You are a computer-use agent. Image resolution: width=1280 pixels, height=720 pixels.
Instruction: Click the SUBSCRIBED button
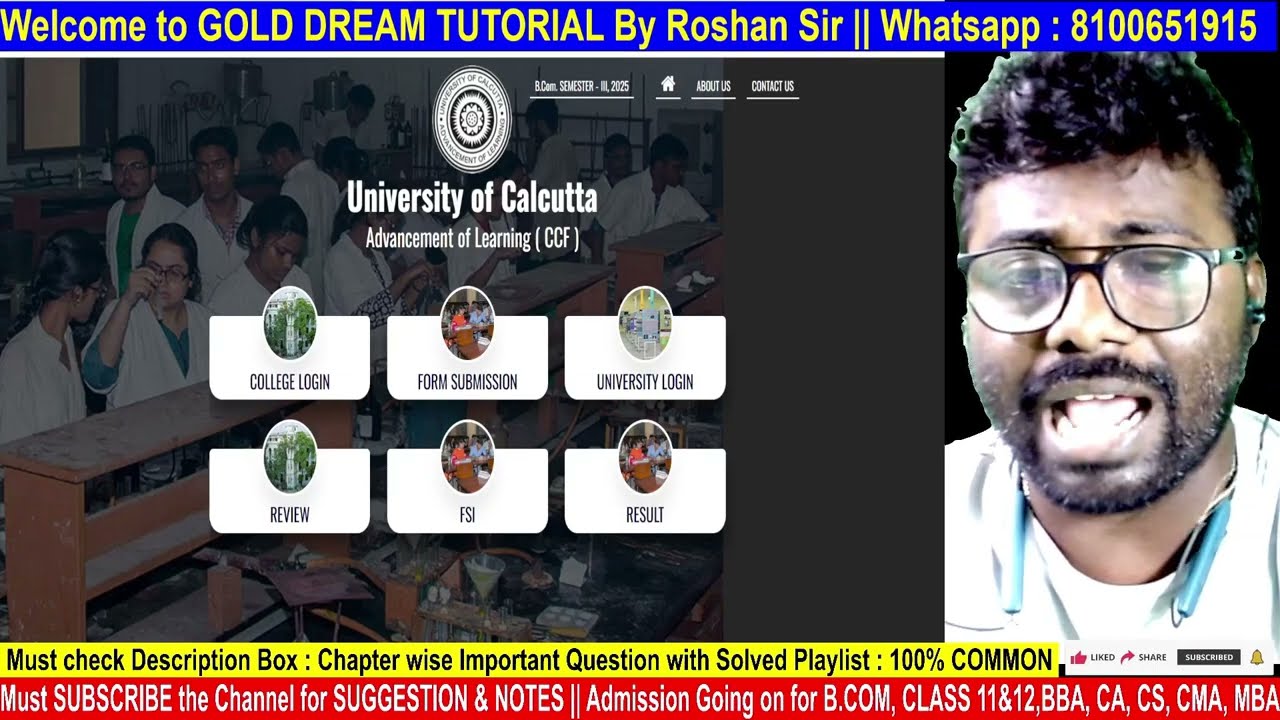click(1209, 657)
